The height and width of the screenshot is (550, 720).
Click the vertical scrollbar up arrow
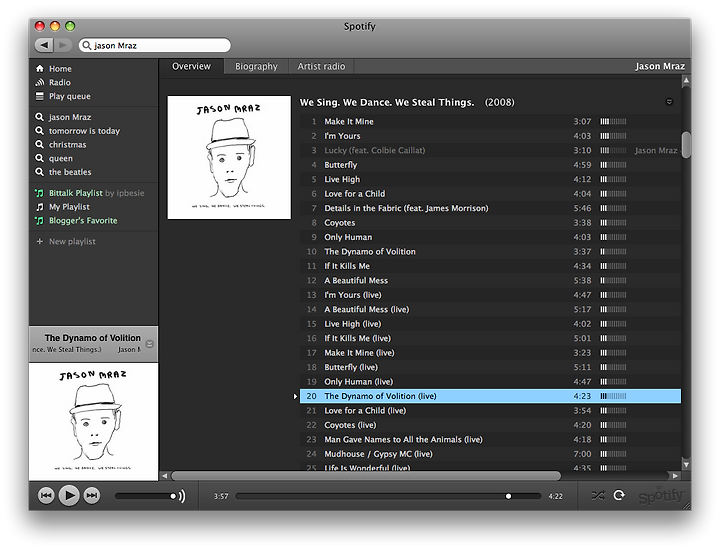point(686,80)
